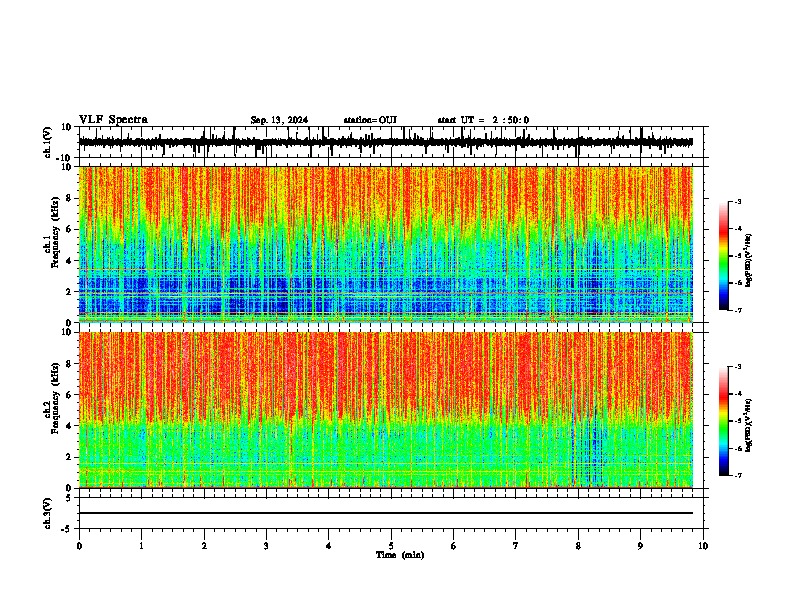Click the 'ch.1(V)' waveform axis label
This screenshot has height=612, width=792.
click(48, 142)
